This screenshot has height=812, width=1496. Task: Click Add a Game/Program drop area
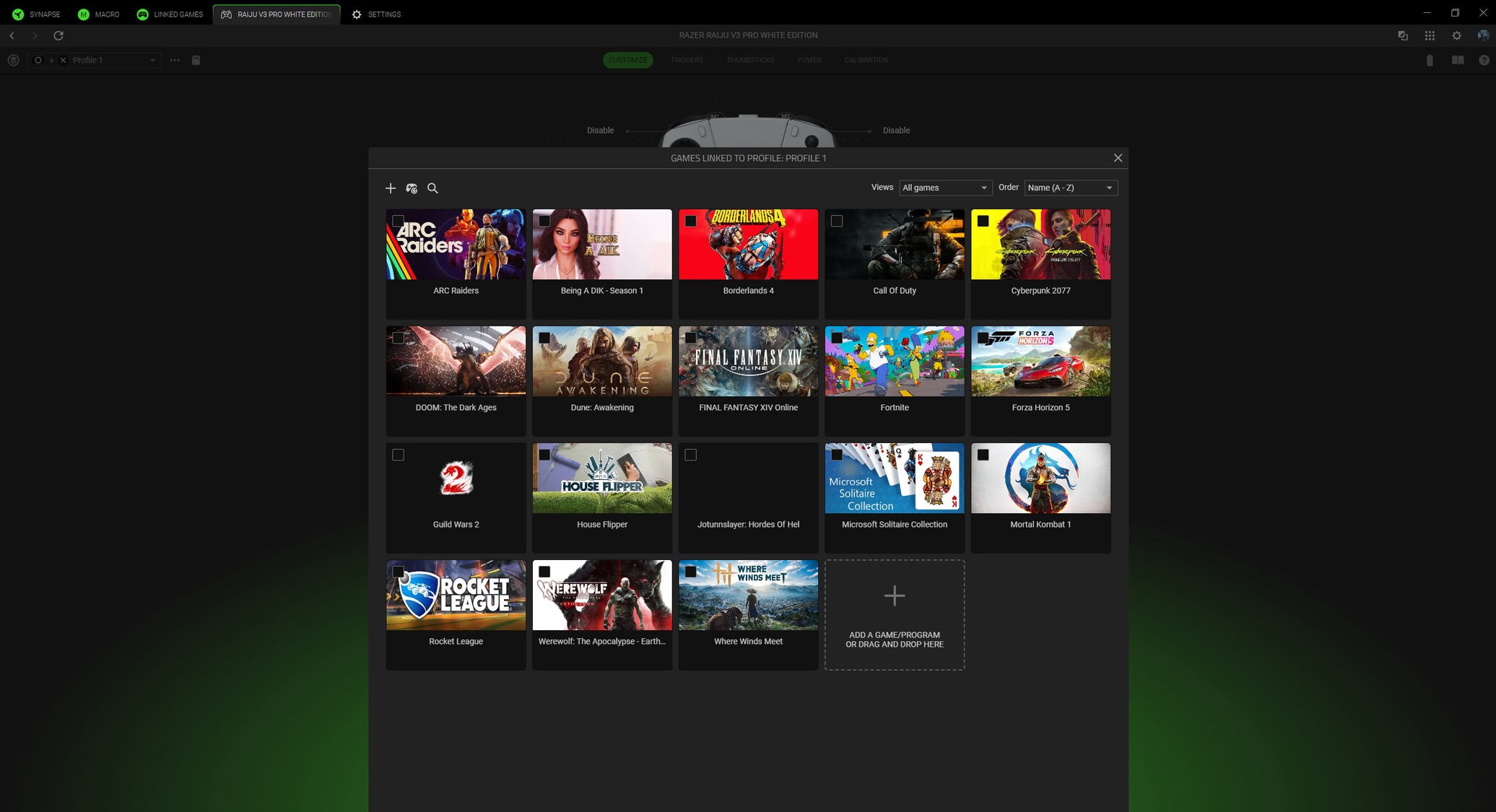[x=895, y=614]
